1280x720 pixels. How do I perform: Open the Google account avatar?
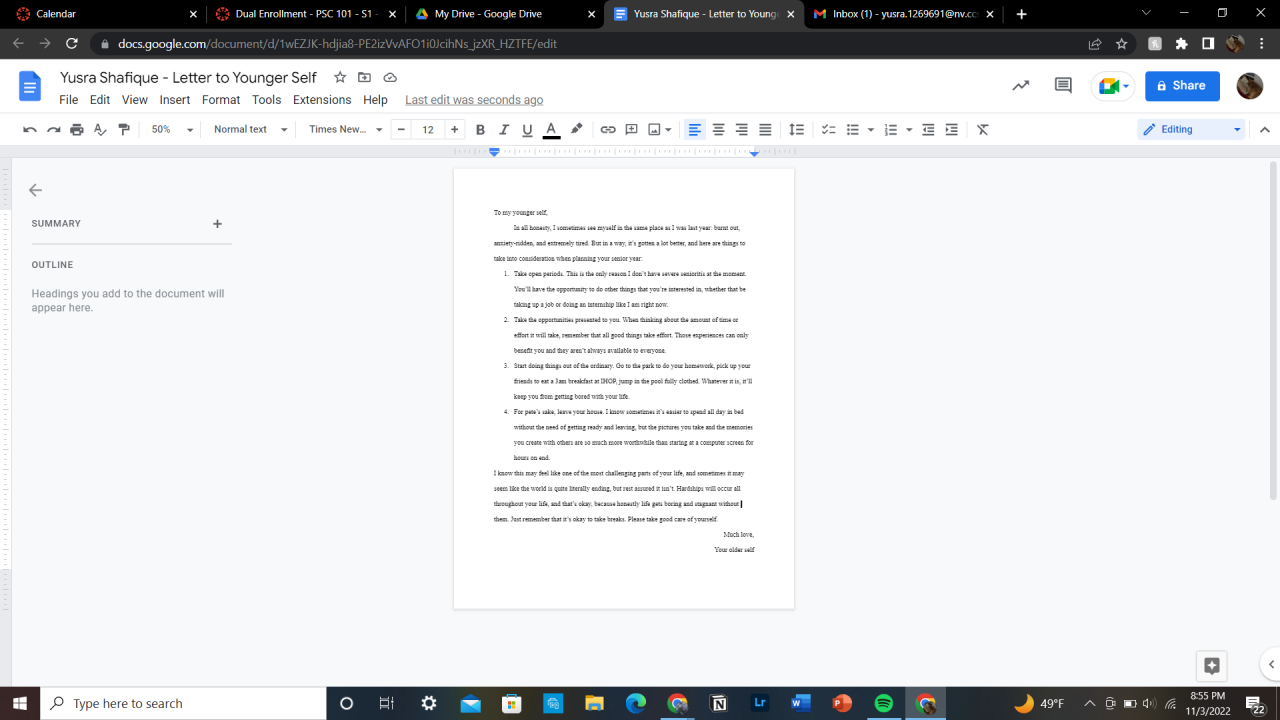[1250, 86]
